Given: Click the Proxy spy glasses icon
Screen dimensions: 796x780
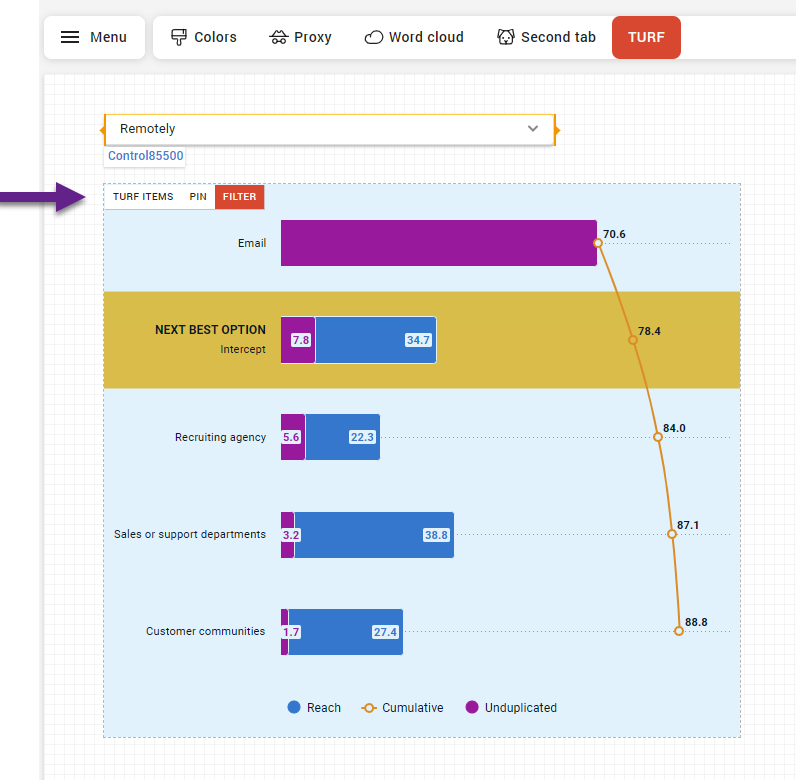Looking at the screenshot, I should pyautogui.click(x=279, y=37).
